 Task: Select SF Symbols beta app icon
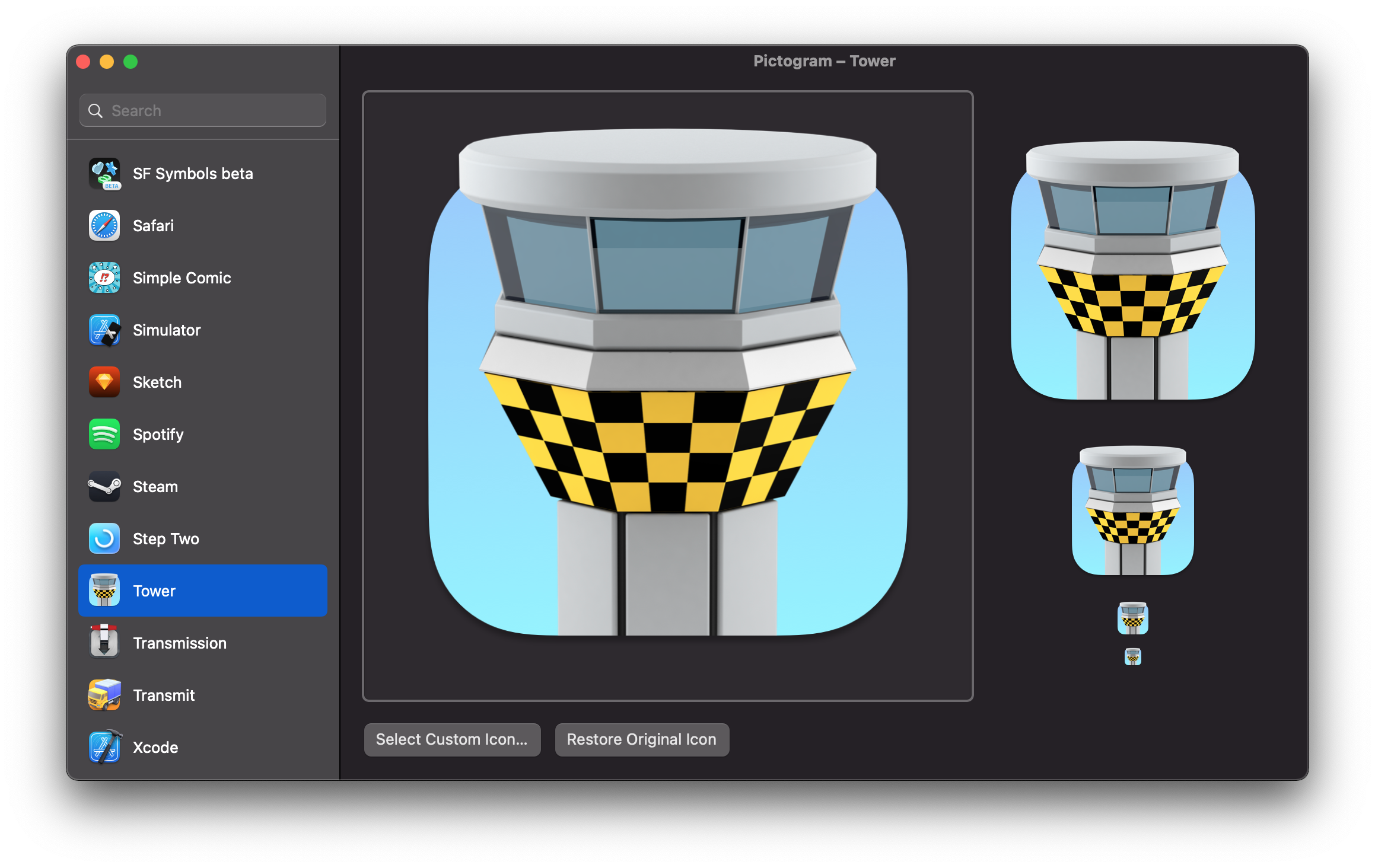[x=104, y=174]
